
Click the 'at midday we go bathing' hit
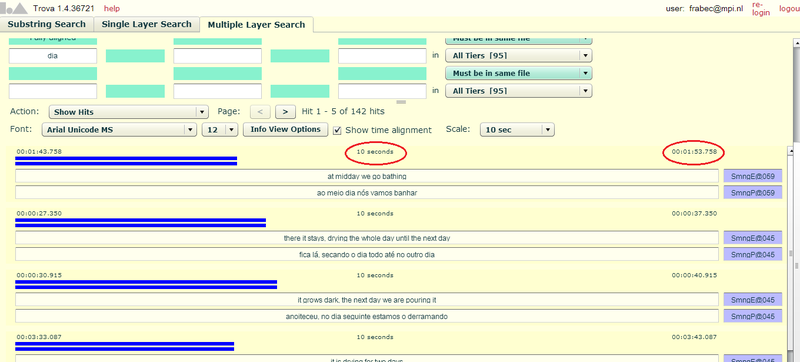(367, 176)
